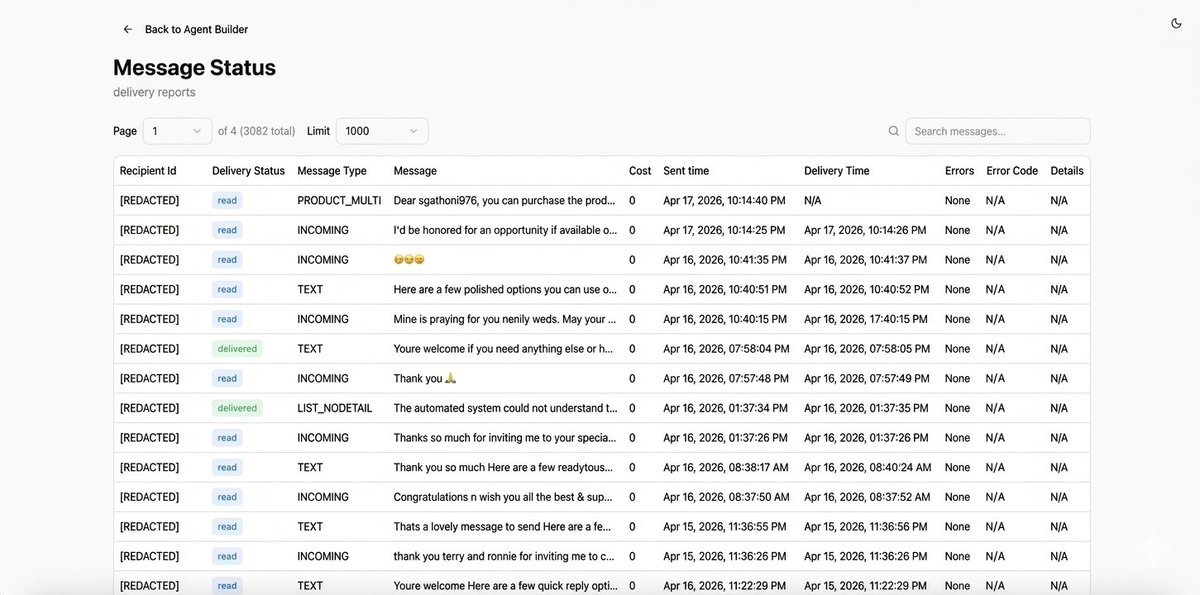Screen dimensions: 1200x595
Task: Click the Search messages input field
Action: (x=997, y=131)
